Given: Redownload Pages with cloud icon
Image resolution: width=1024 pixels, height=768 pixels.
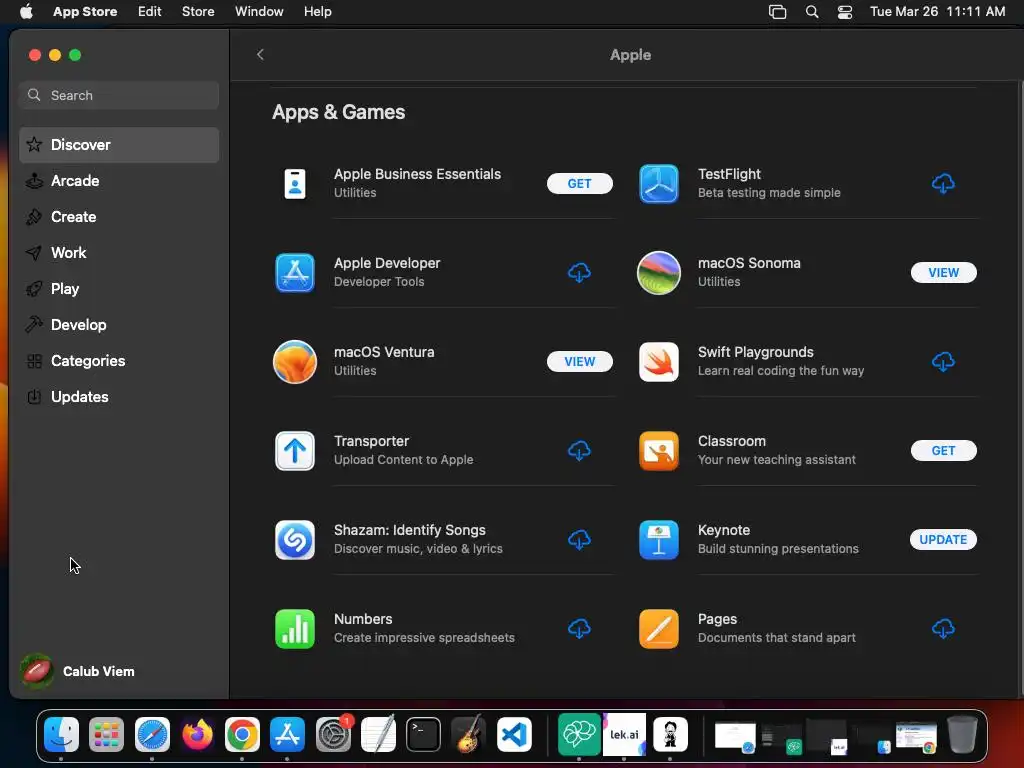Looking at the screenshot, I should click(x=943, y=628).
